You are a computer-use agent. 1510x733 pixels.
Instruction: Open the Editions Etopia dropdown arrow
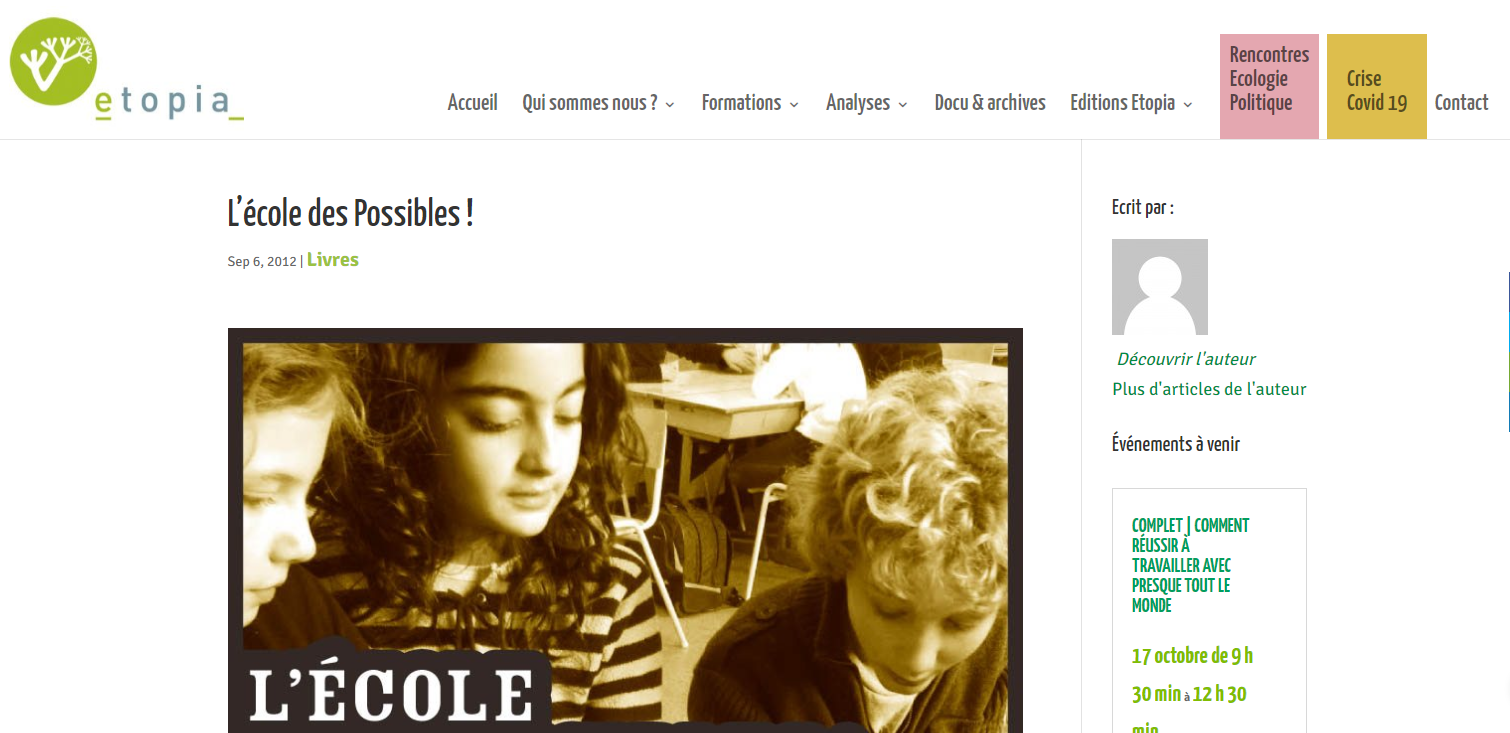click(1188, 104)
